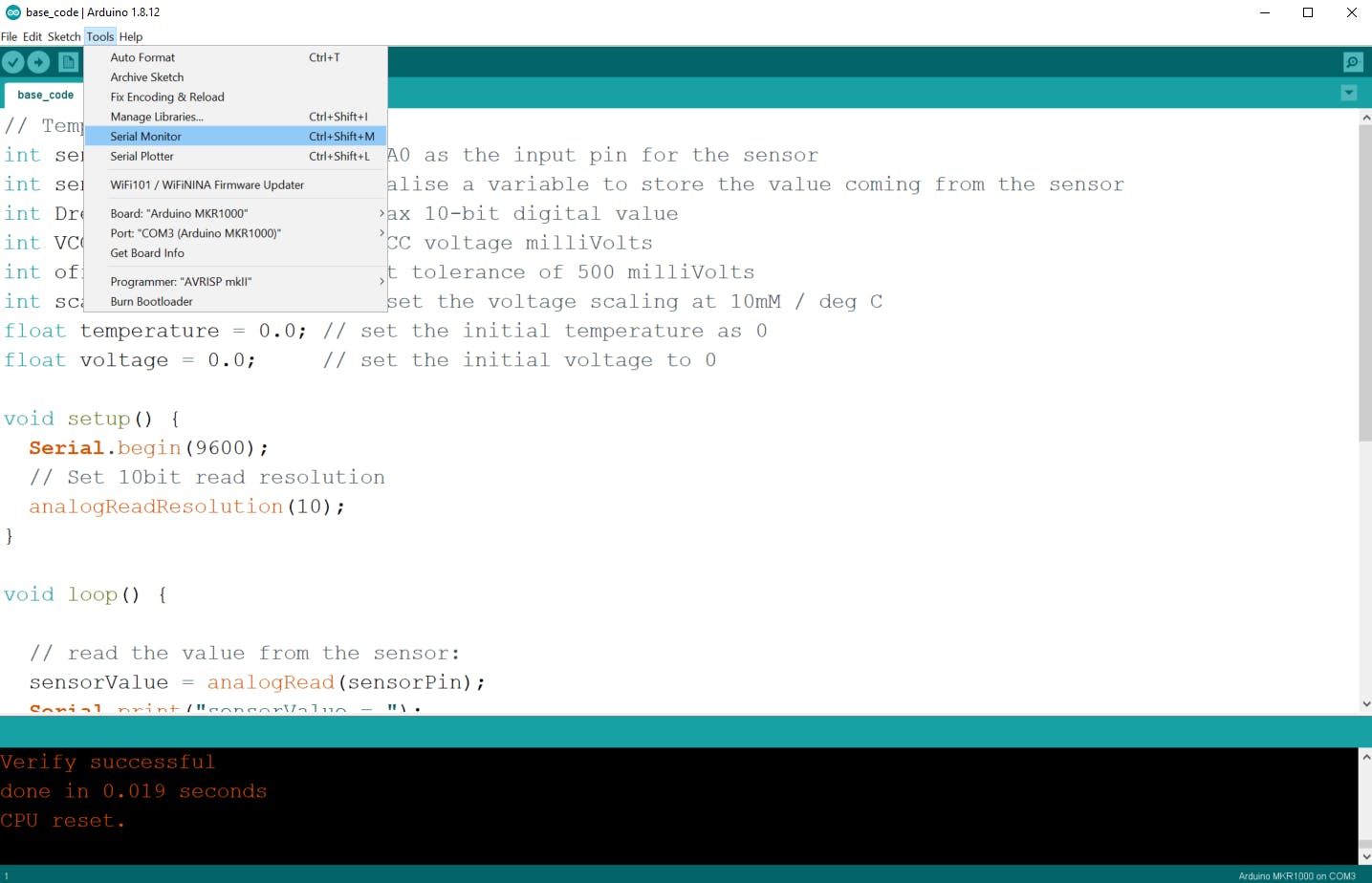Click the Upload arrow button
The height and width of the screenshot is (883, 1372).
tap(38, 62)
